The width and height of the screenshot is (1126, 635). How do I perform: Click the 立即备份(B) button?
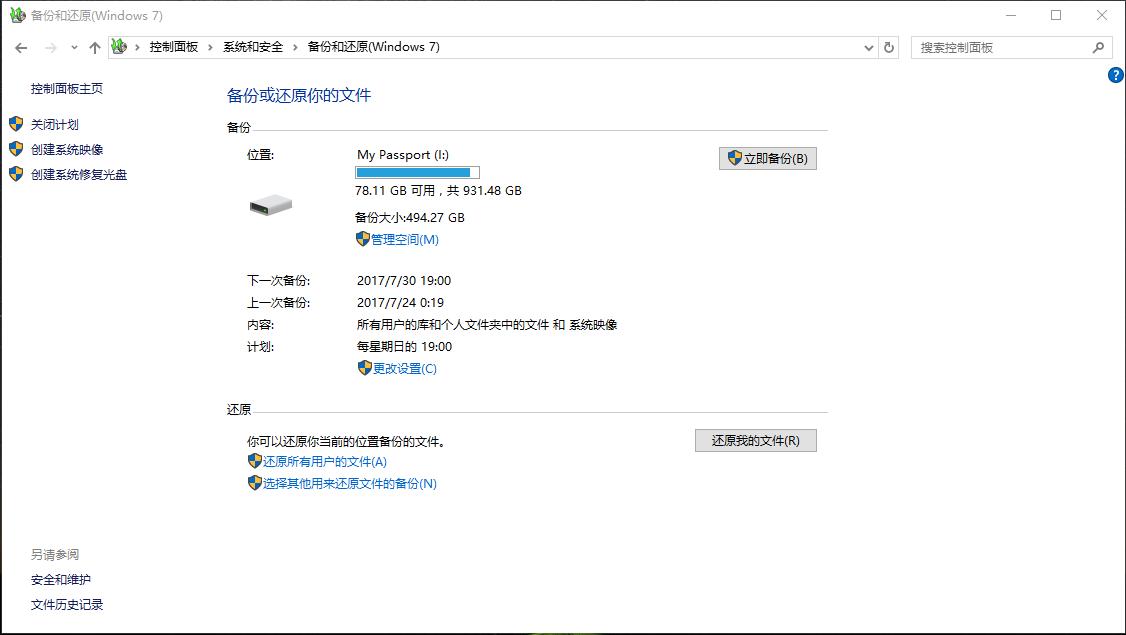pyautogui.click(x=767, y=158)
